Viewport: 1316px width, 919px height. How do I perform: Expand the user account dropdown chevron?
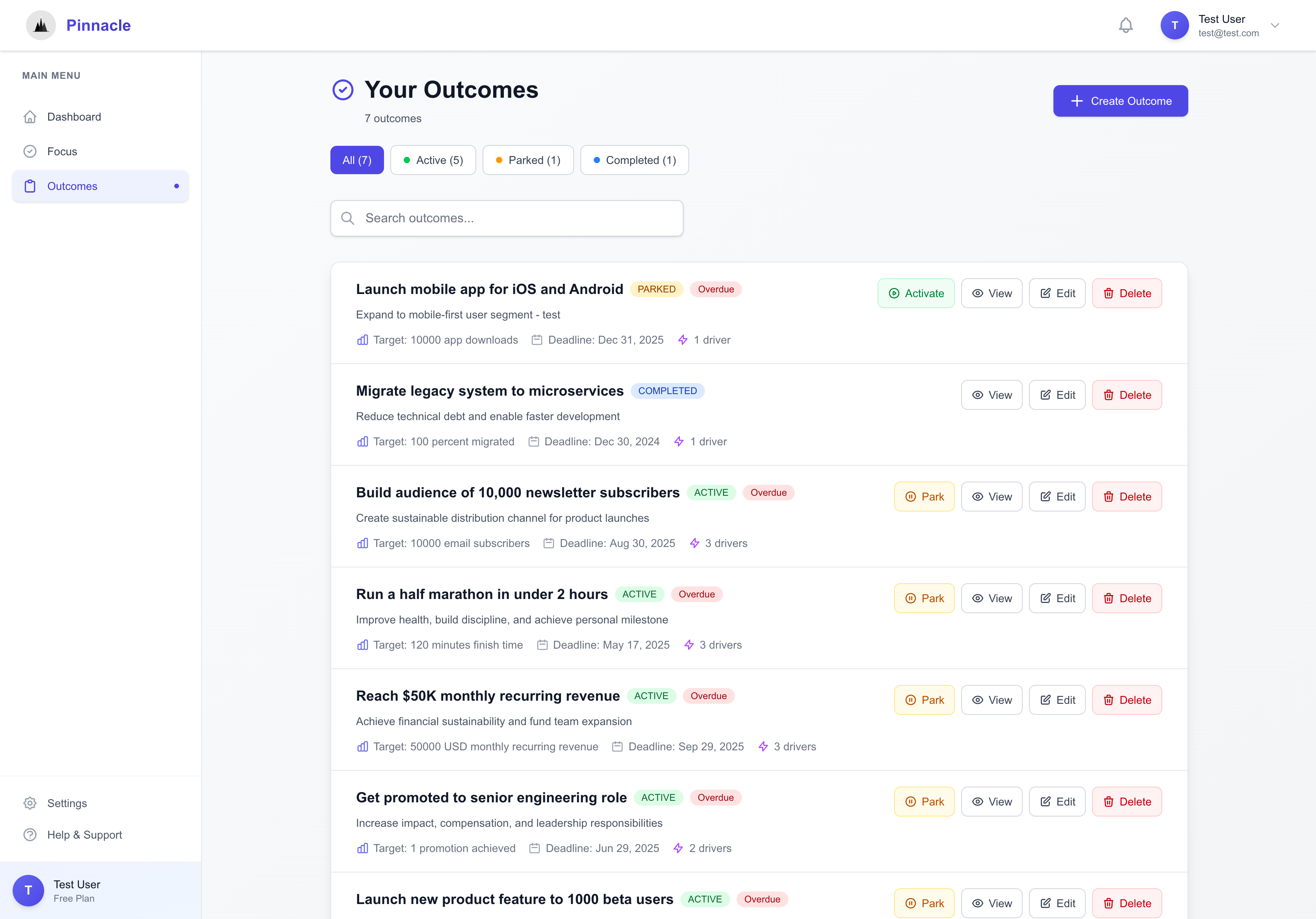click(1275, 25)
